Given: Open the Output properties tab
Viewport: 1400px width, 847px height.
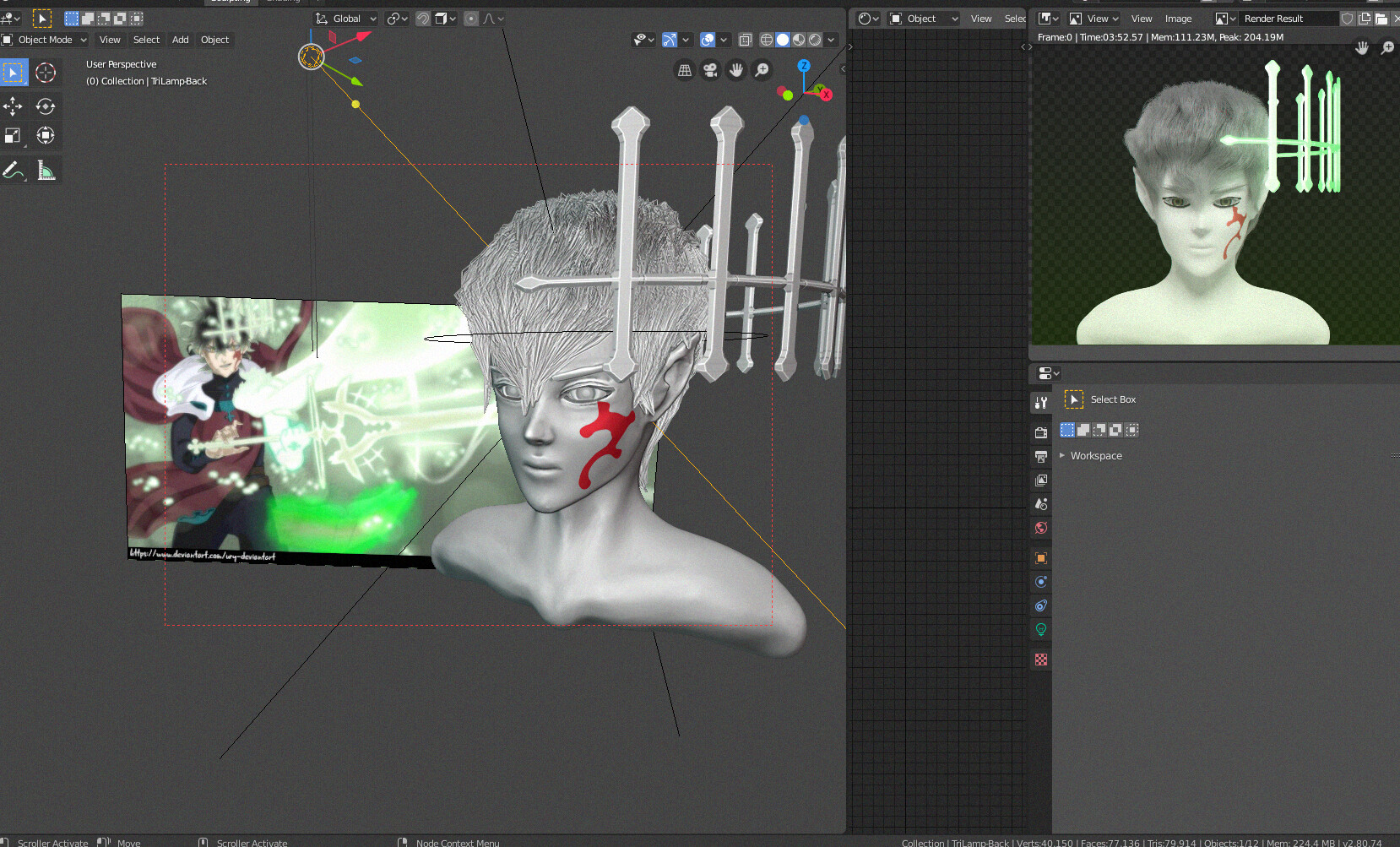Looking at the screenshot, I should (x=1041, y=457).
